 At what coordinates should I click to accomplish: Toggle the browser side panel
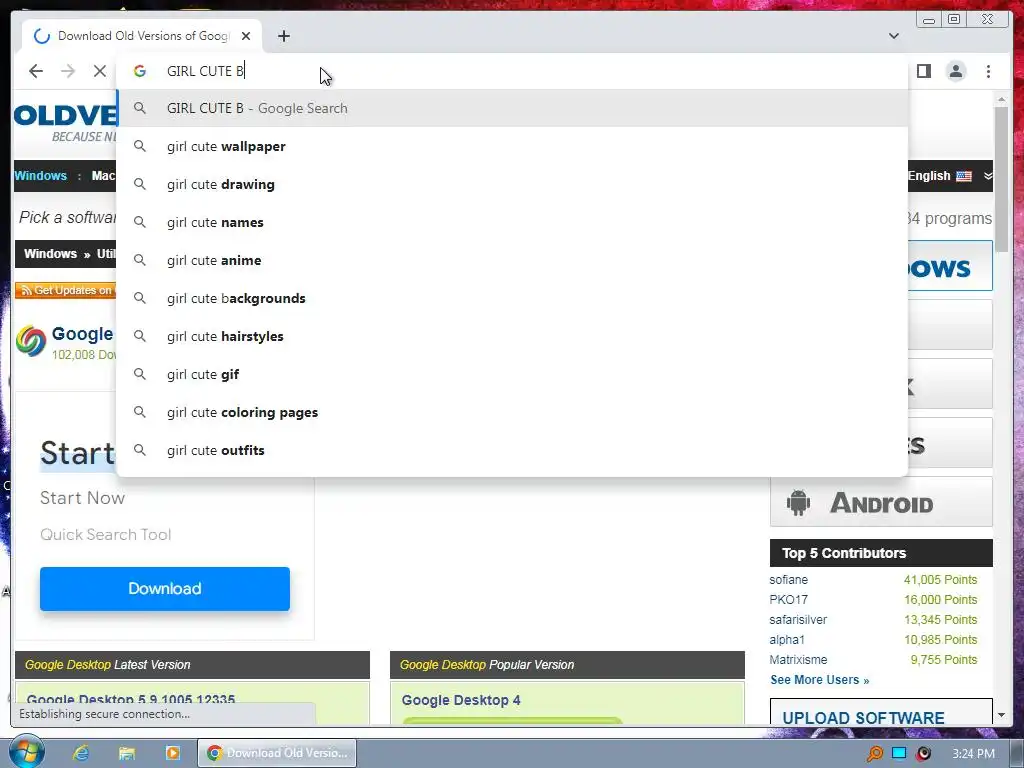(x=923, y=71)
